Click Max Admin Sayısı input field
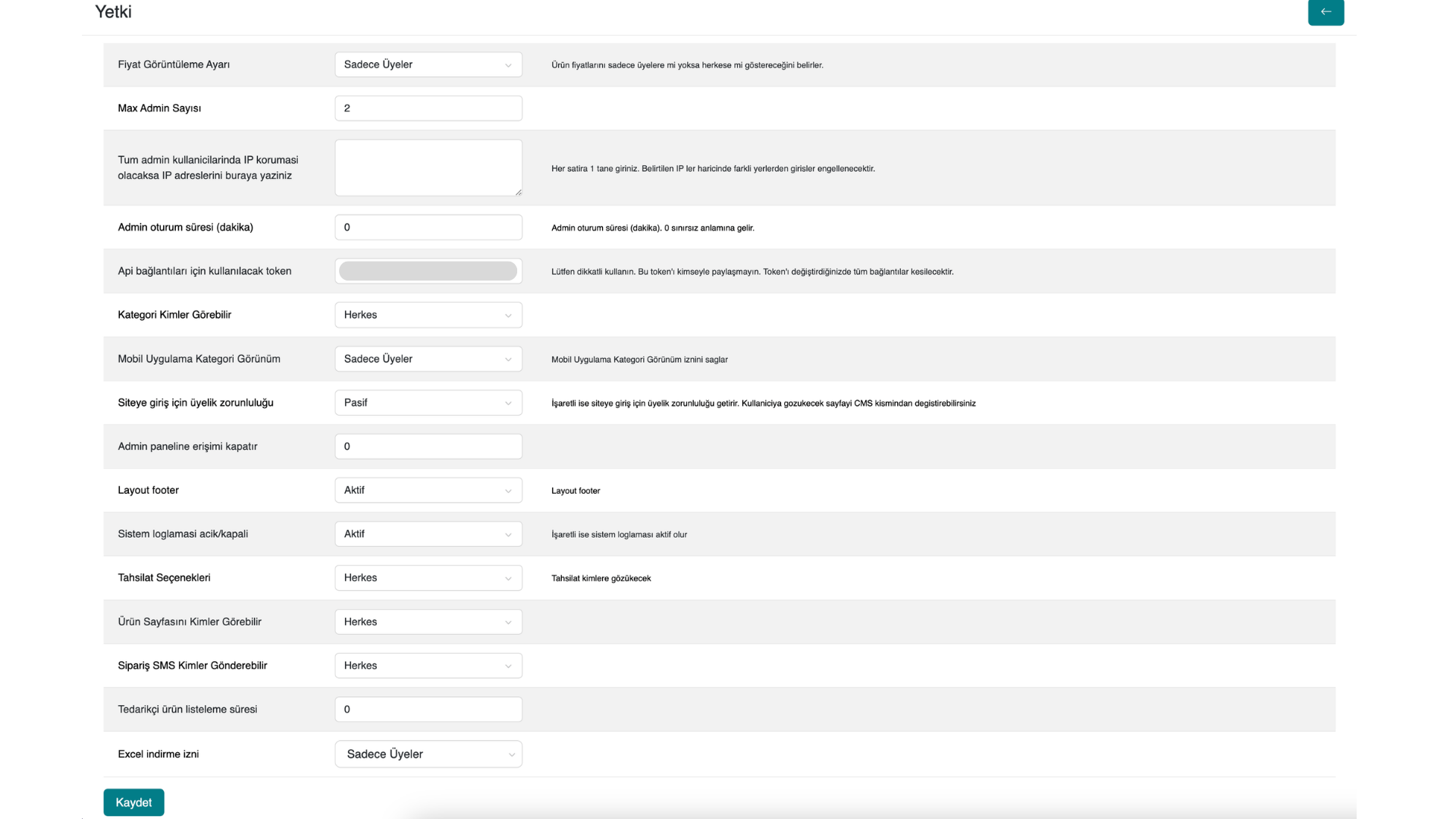 pos(428,108)
